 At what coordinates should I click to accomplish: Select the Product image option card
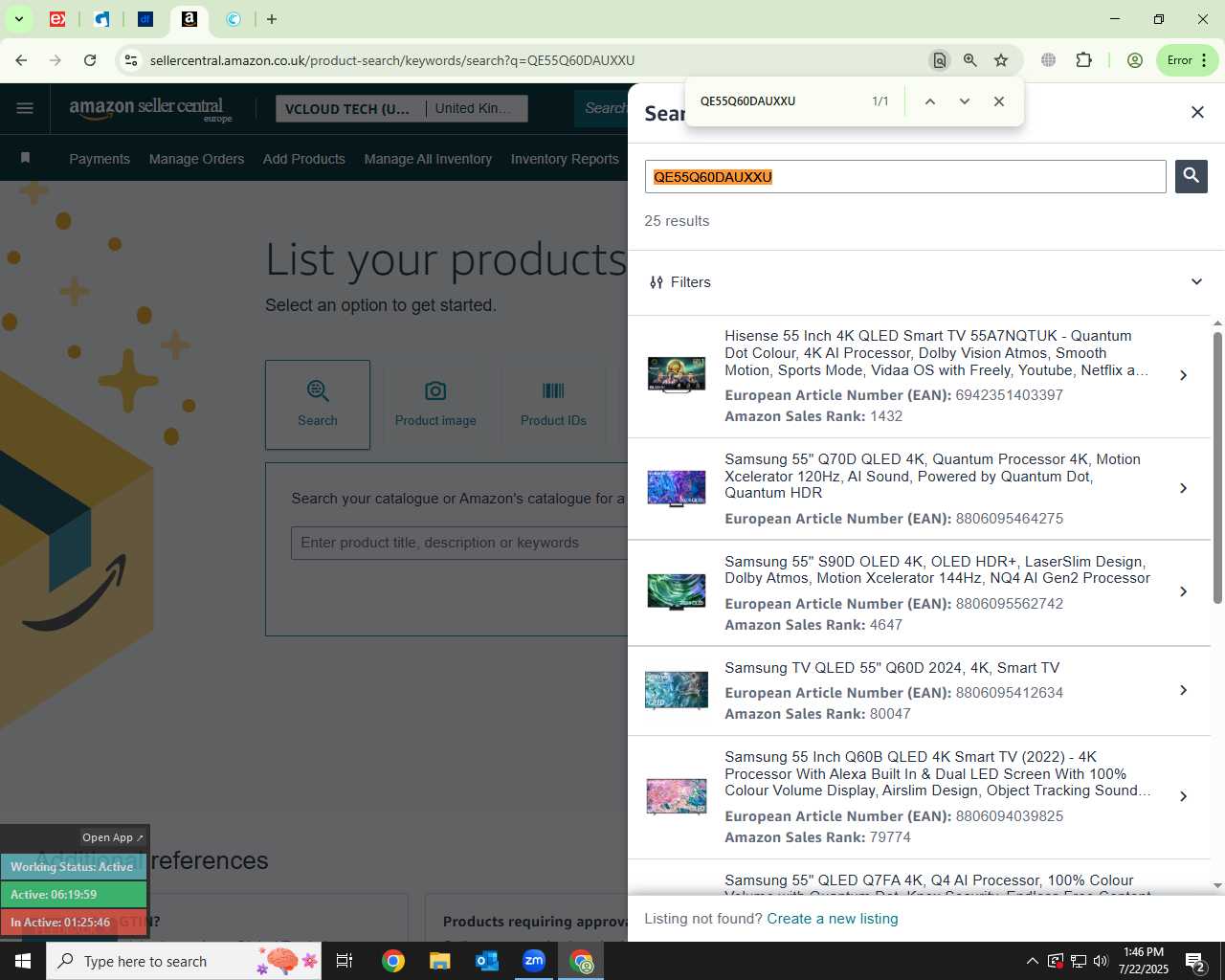(435, 405)
